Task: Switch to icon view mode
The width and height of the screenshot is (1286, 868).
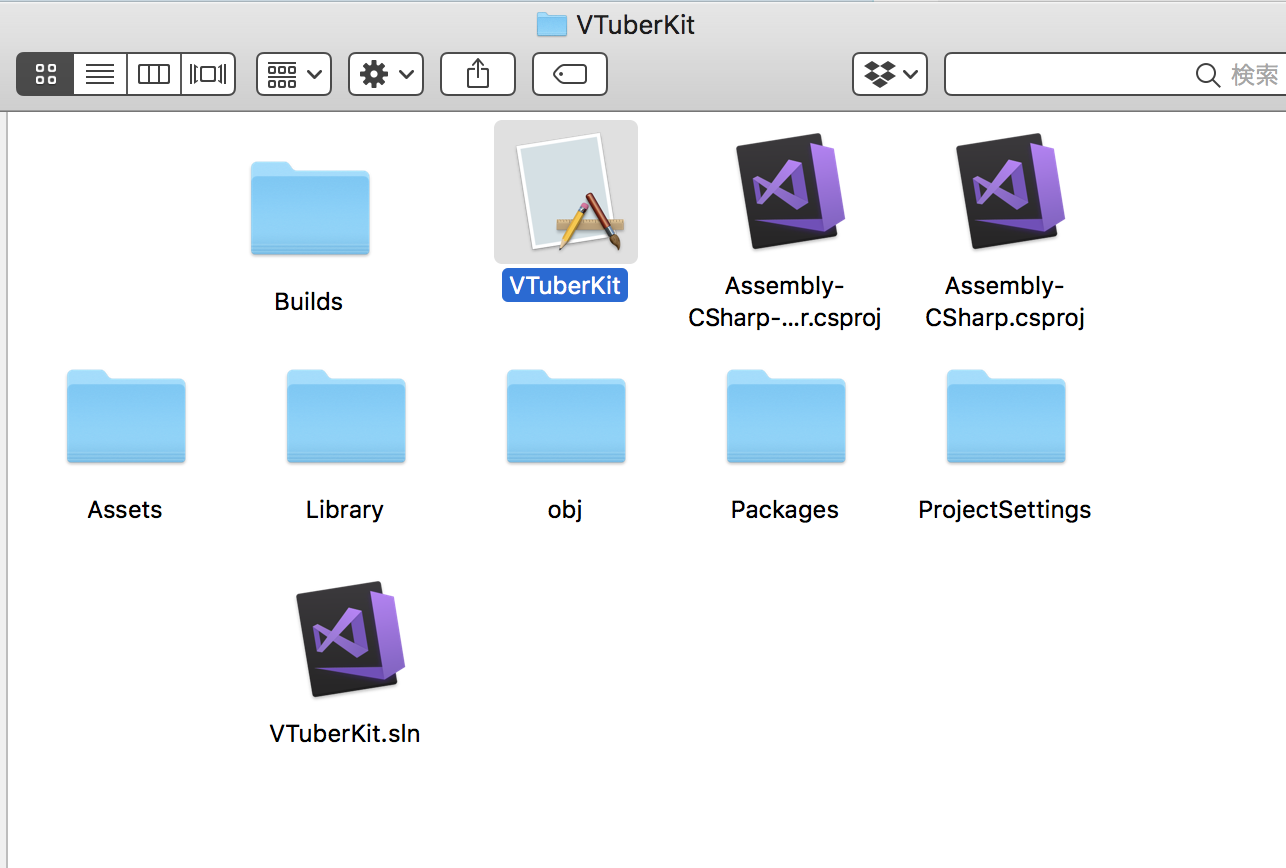Action: click(x=46, y=74)
